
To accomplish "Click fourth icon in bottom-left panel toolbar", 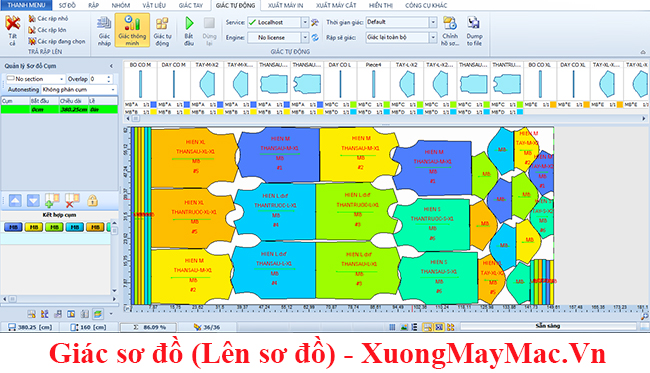I will 71,314.
